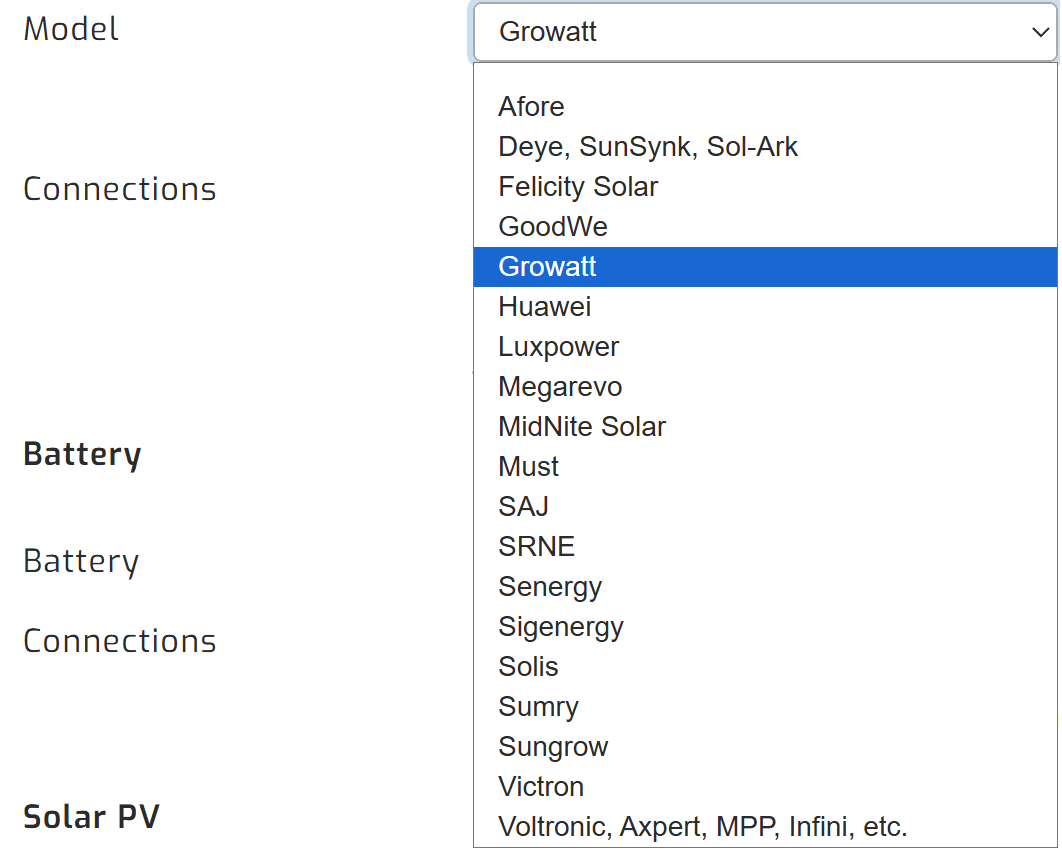This screenshot has height=849, width=1062.
Task: Select Victron from the dropdown
Action: (x=541, y=787)
